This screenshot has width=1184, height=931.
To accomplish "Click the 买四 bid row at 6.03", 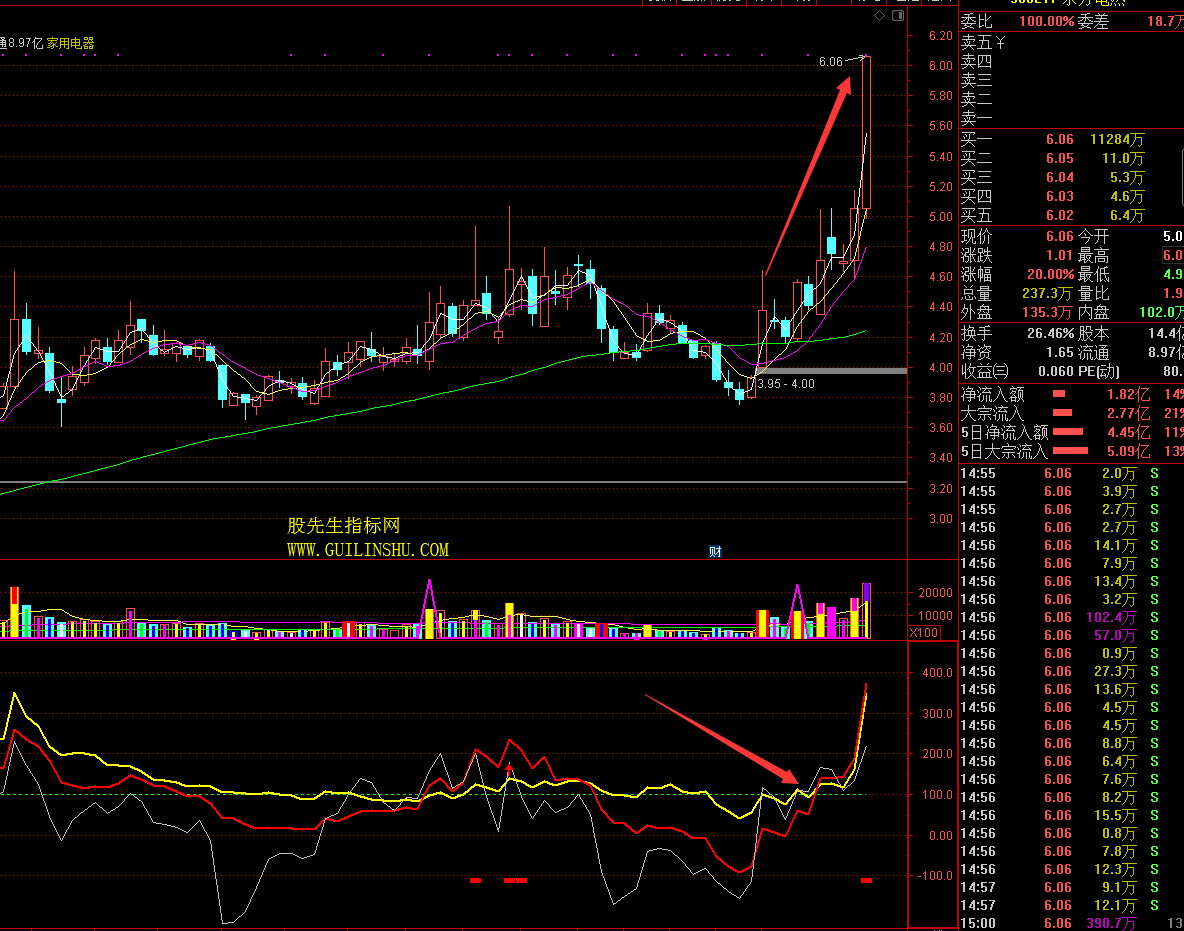I will [x=1071, y=196].
